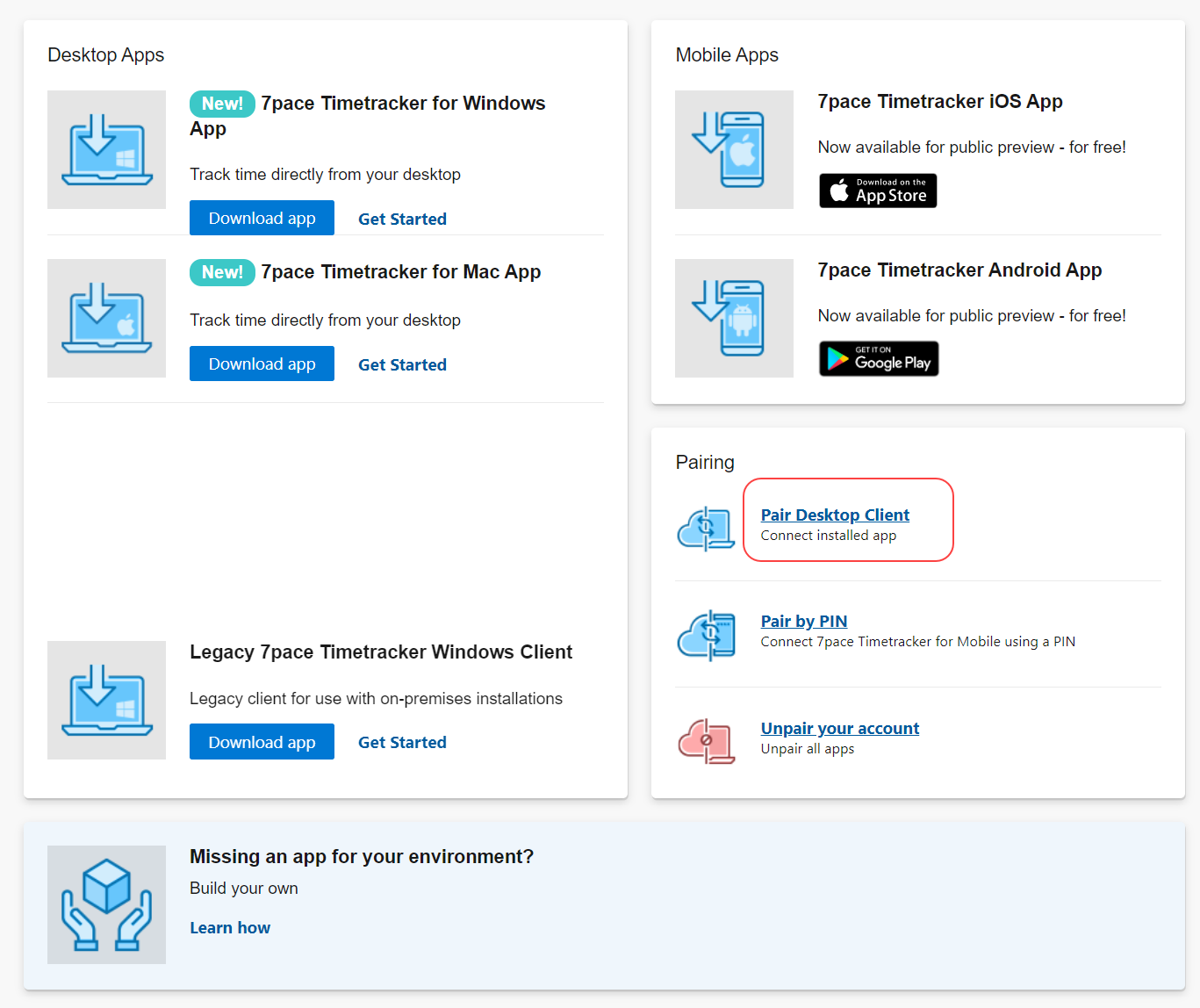The height and width of the screenshot is (1008, 1200).
Task: Click the '7pace Timetracker for Windows App' title
Action: (368, 116)
